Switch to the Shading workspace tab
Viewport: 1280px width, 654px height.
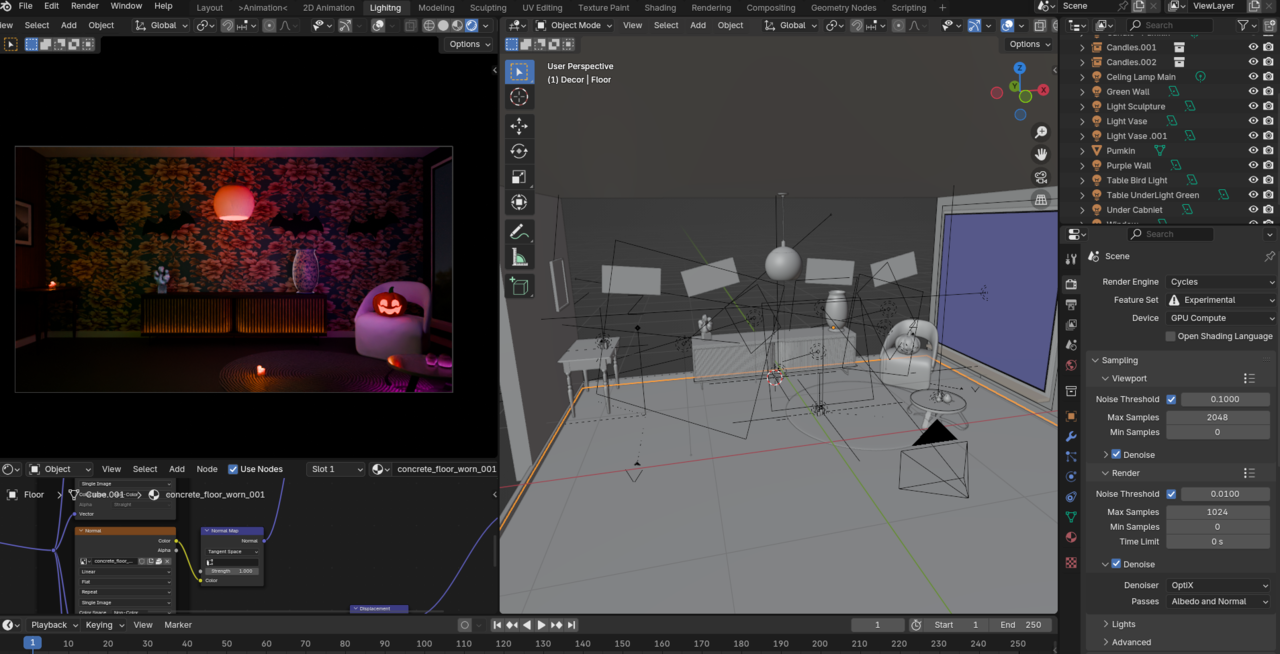pos(660,8)
